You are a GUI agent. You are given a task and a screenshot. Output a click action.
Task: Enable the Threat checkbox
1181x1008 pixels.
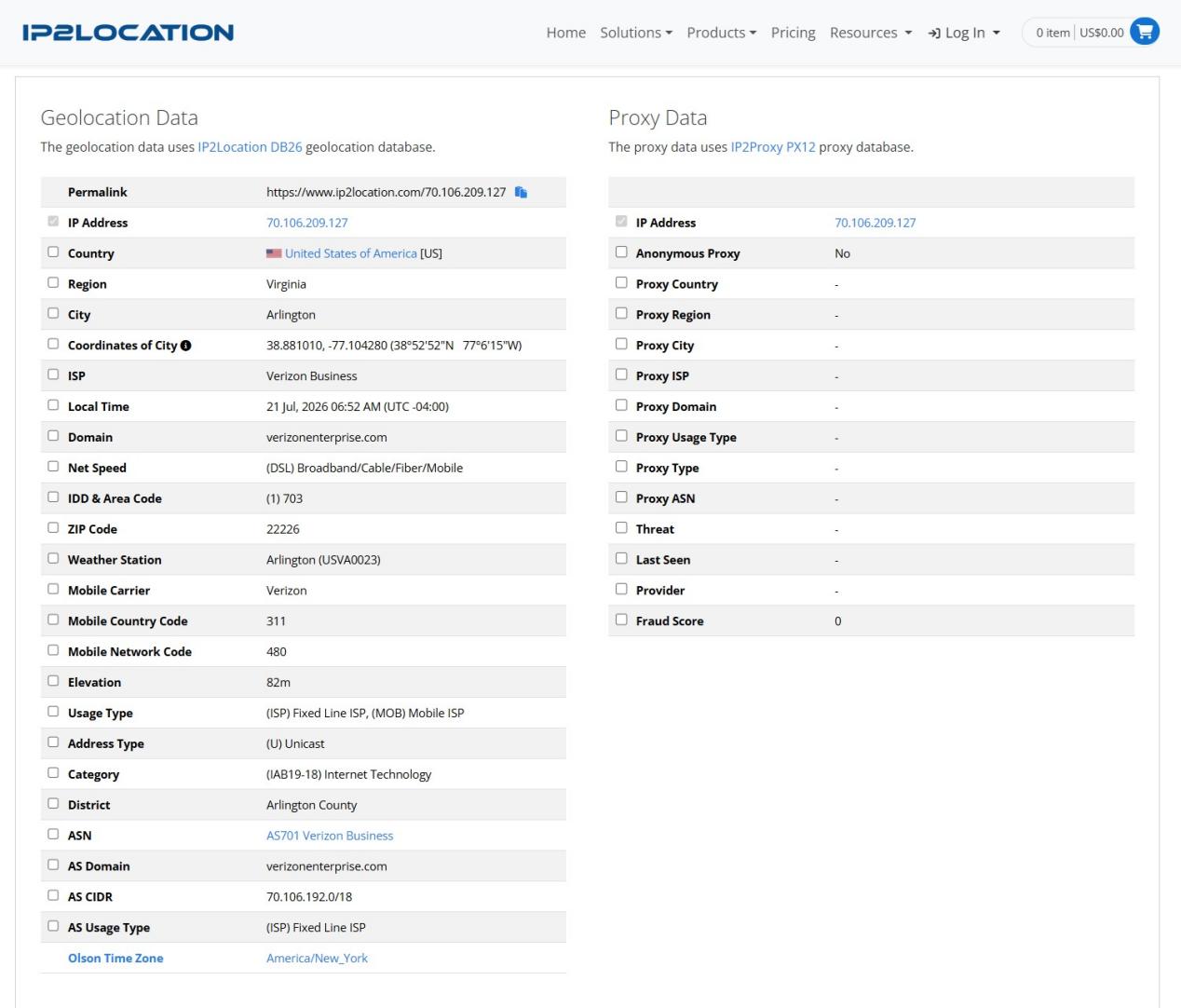621,528
